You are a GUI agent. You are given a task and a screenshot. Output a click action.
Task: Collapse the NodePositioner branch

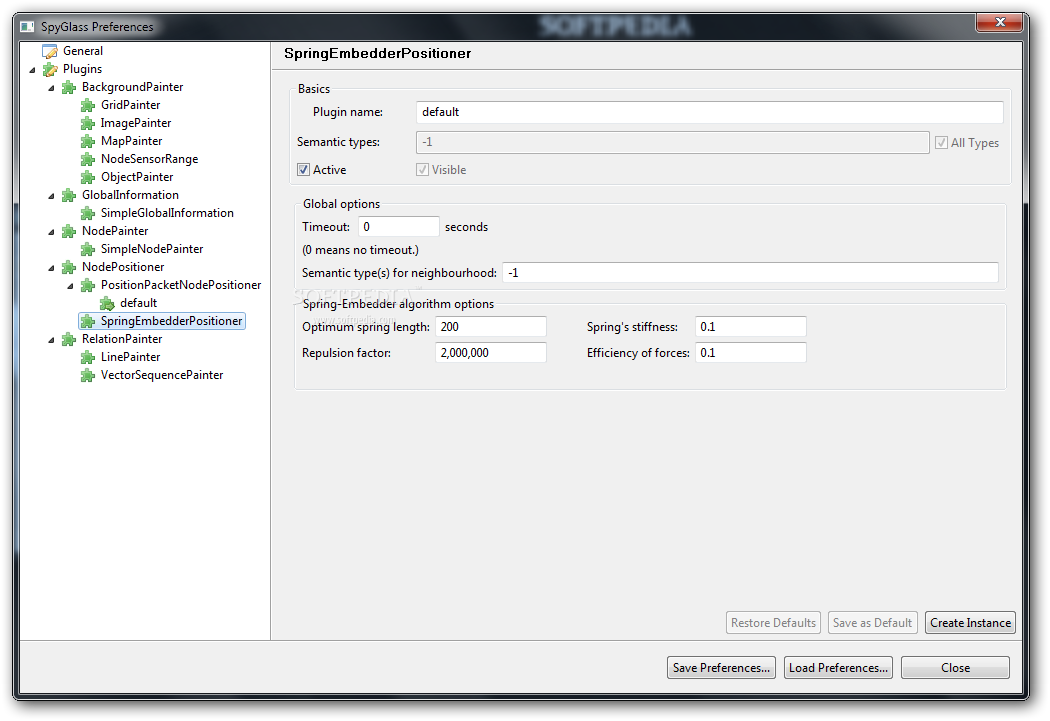(x=51, y=268)
